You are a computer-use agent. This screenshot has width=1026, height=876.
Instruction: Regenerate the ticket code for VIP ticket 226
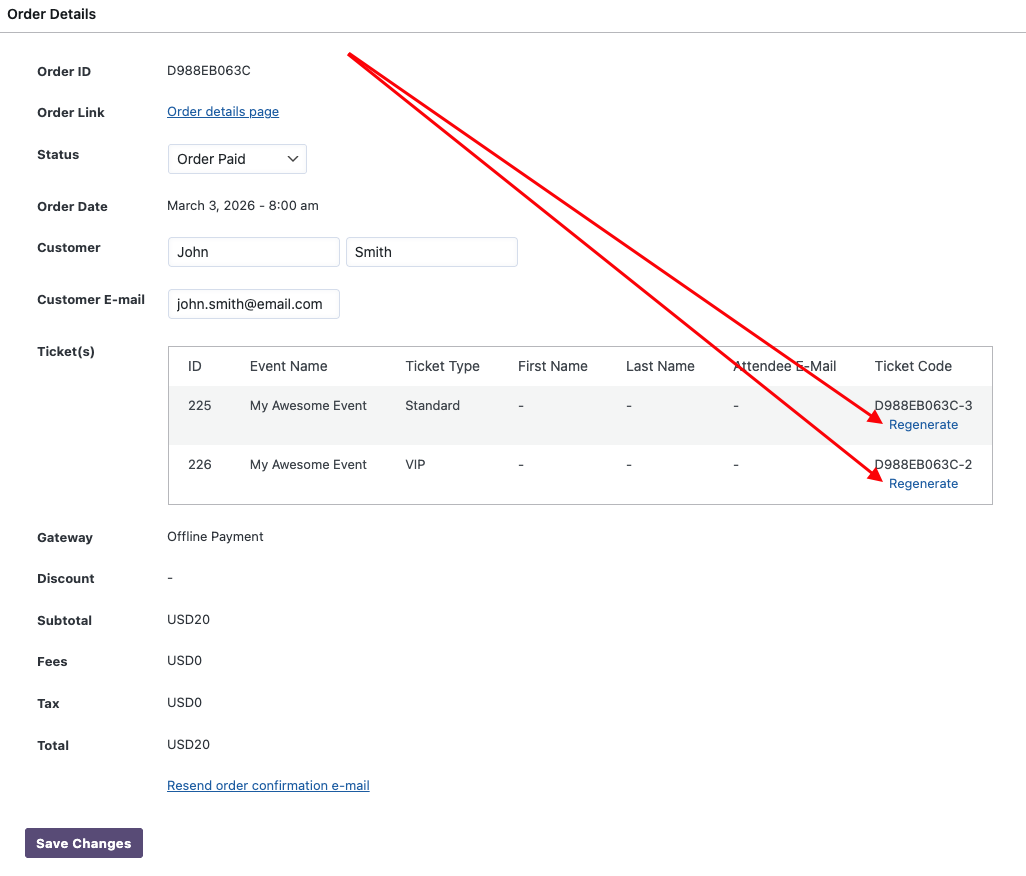coord(923,484)
